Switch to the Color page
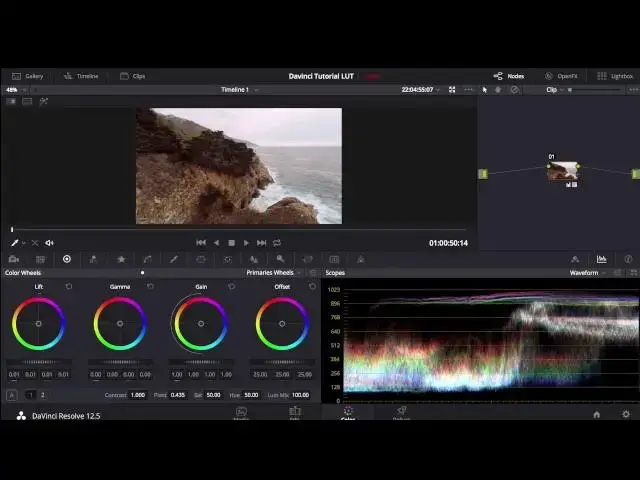Image resolution: width=640 pixels, height=480 pixels. pos(348,413)
